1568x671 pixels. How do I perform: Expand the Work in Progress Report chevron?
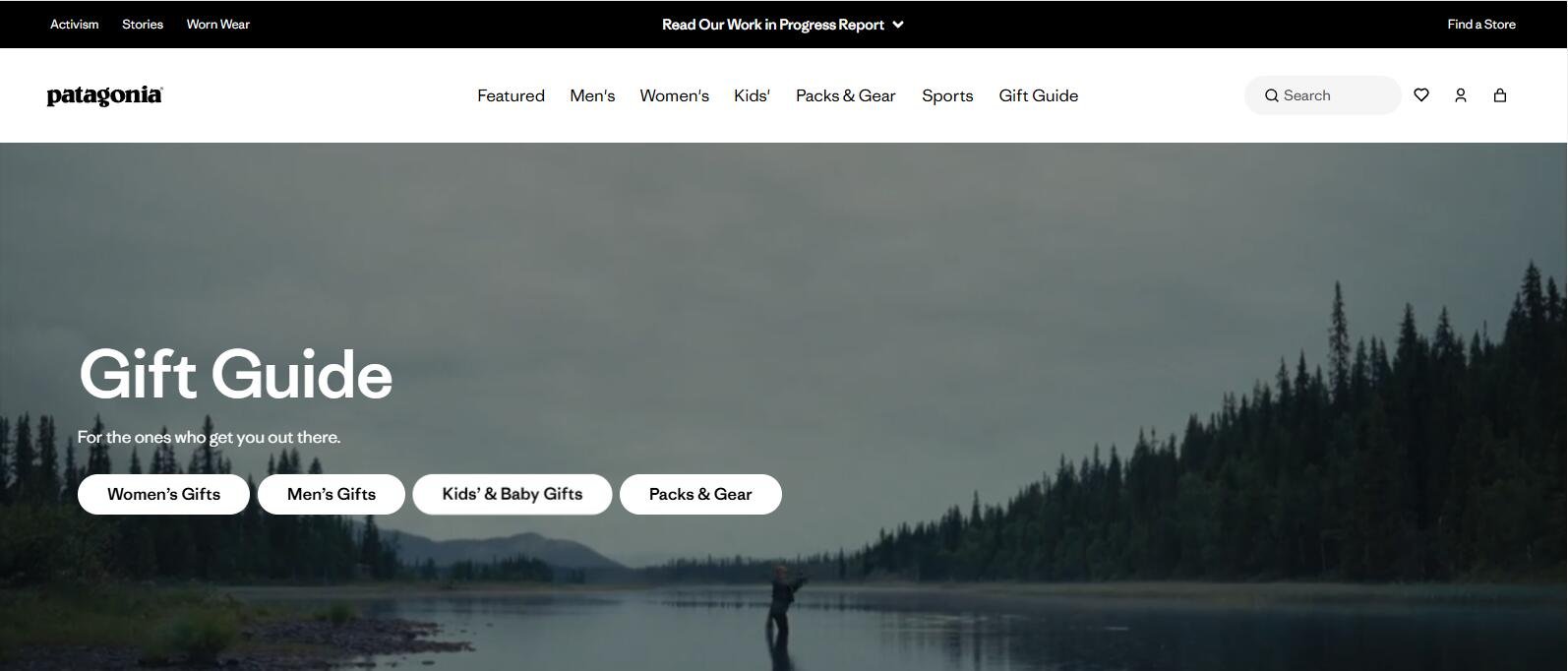click(x=898, y=25)
